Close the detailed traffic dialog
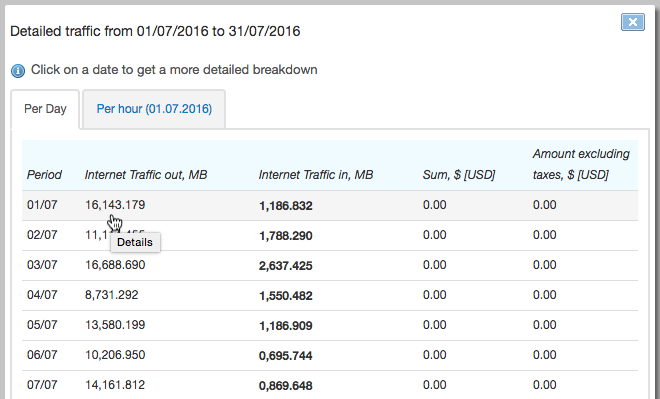Screen dimensions: 660x399 (633, 22)
